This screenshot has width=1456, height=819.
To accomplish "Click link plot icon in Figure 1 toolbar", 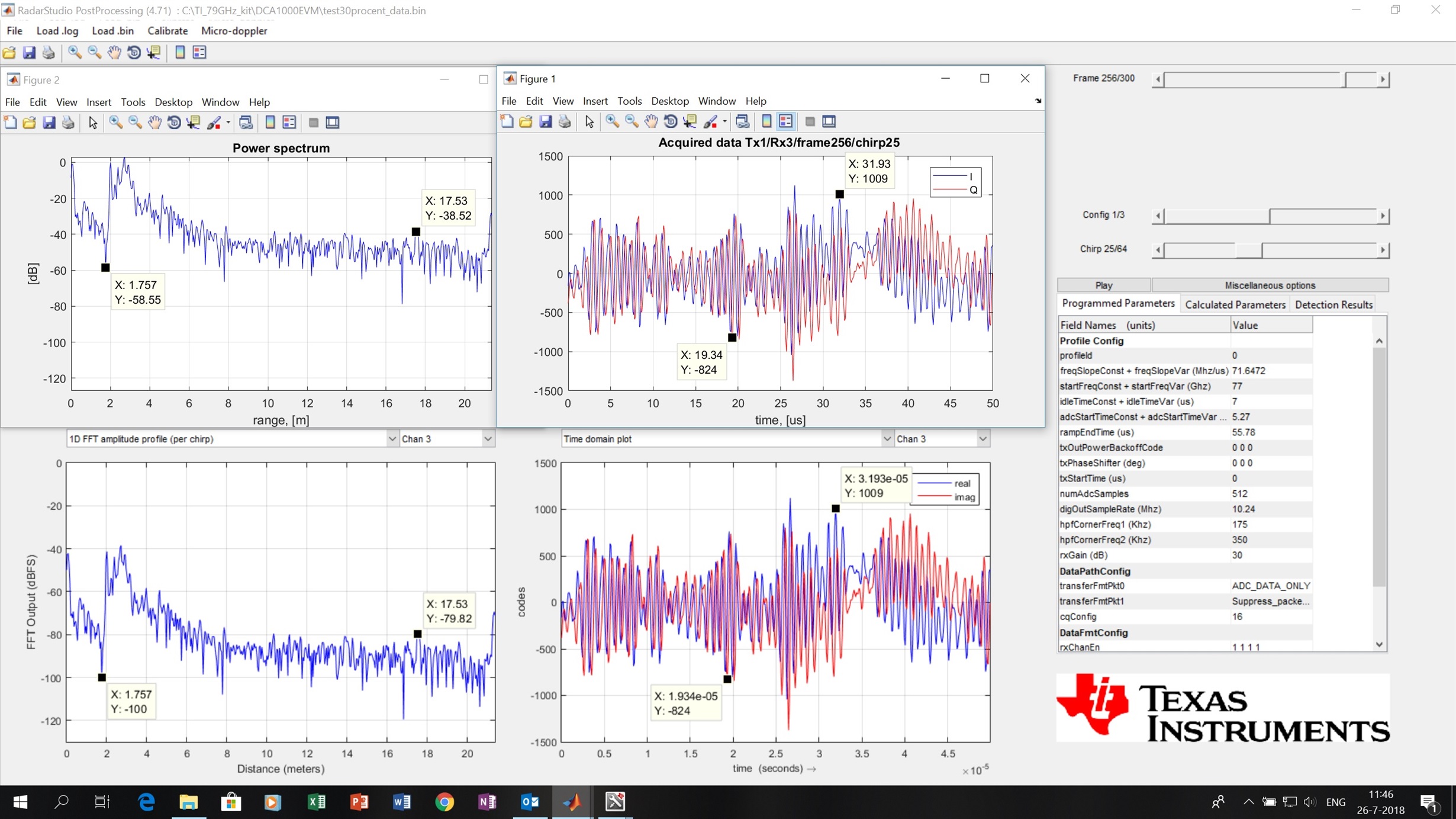I will click(743, 121).
